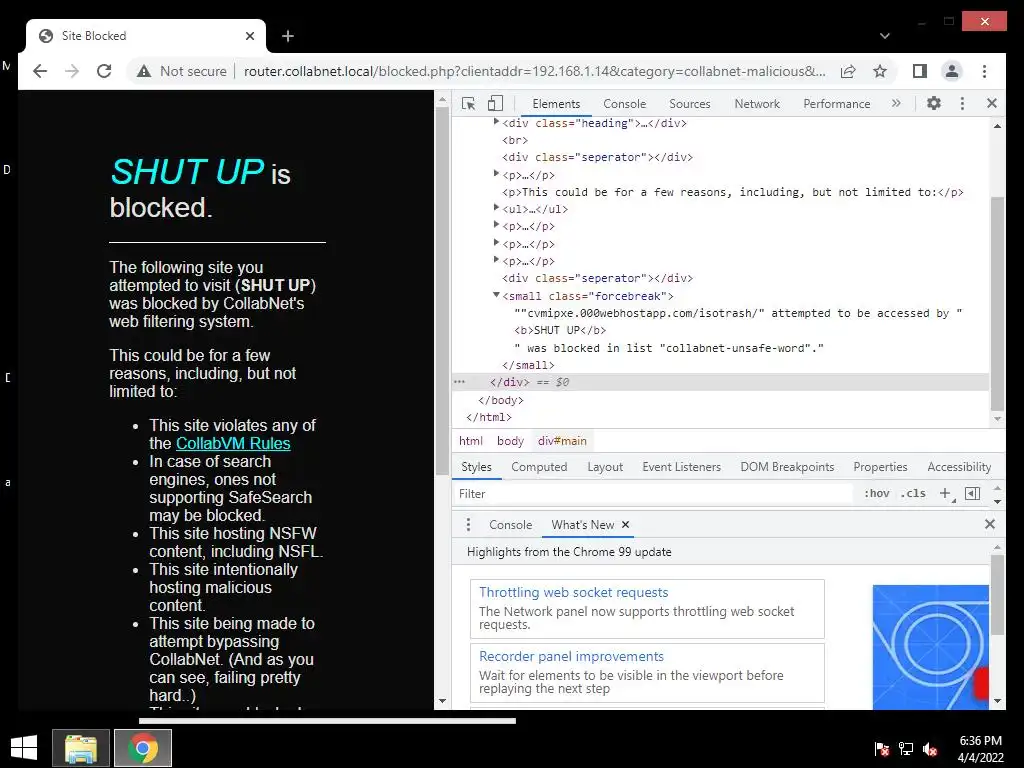Switch to the Network tab
1024x768 pixels.
coord(757,104)
